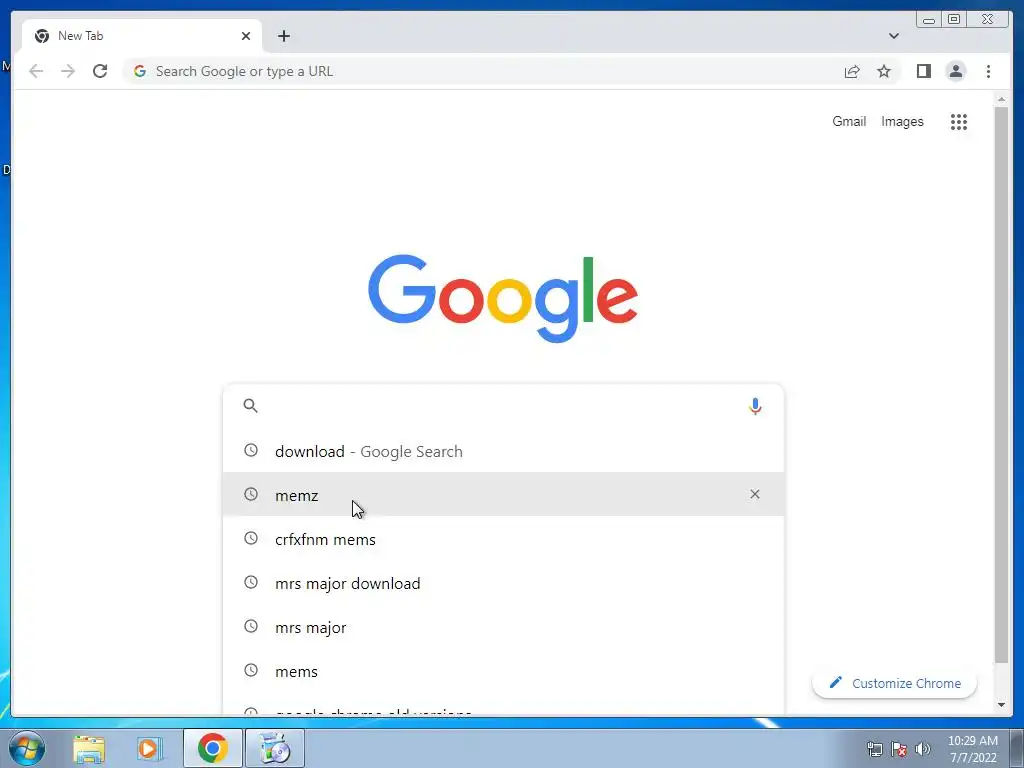Open a new tab with plus button
Image resolution: width=1024 pixels, height=768 pixels.
pyautogui.click(x=283, y=36)
